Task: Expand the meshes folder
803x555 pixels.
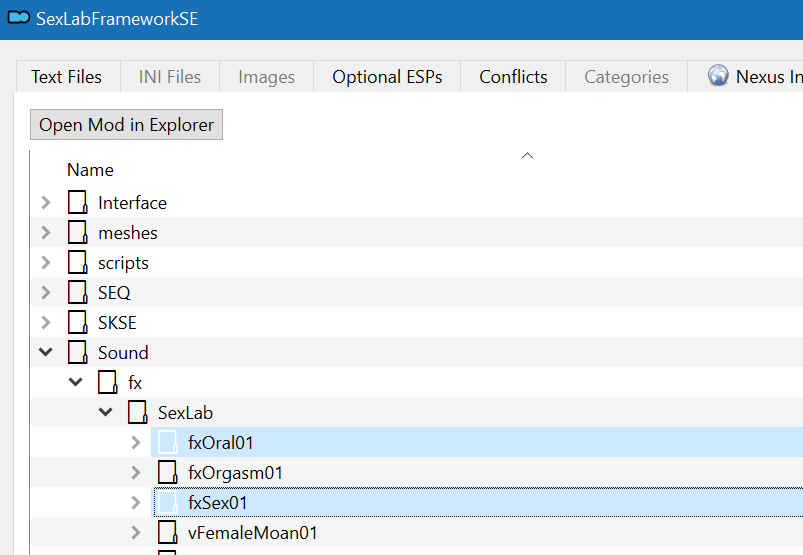Action: (46, 232)
